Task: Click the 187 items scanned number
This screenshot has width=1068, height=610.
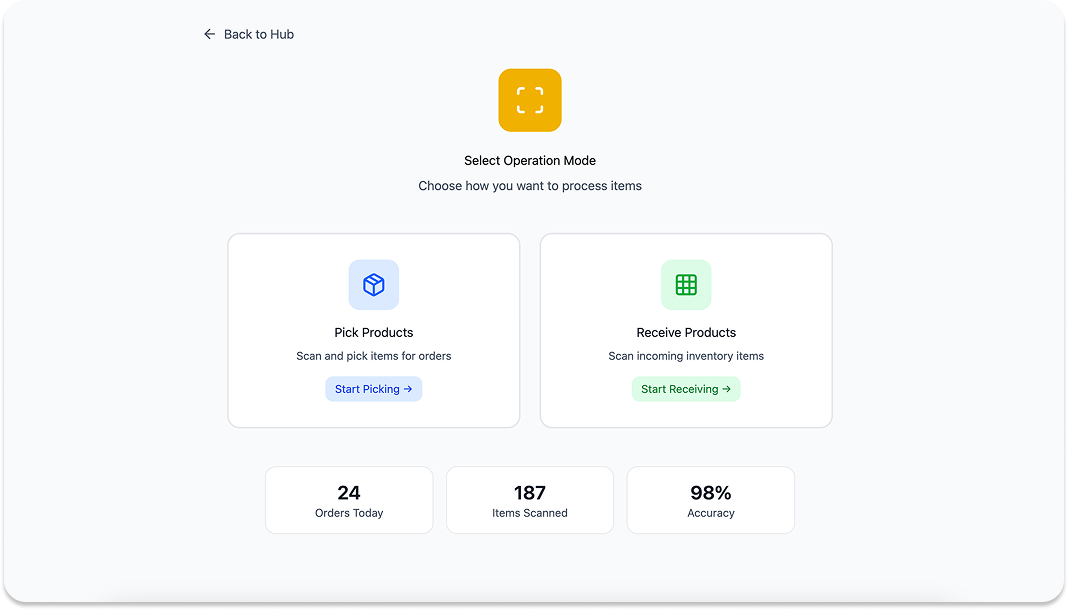Action: tap(530, 492)
